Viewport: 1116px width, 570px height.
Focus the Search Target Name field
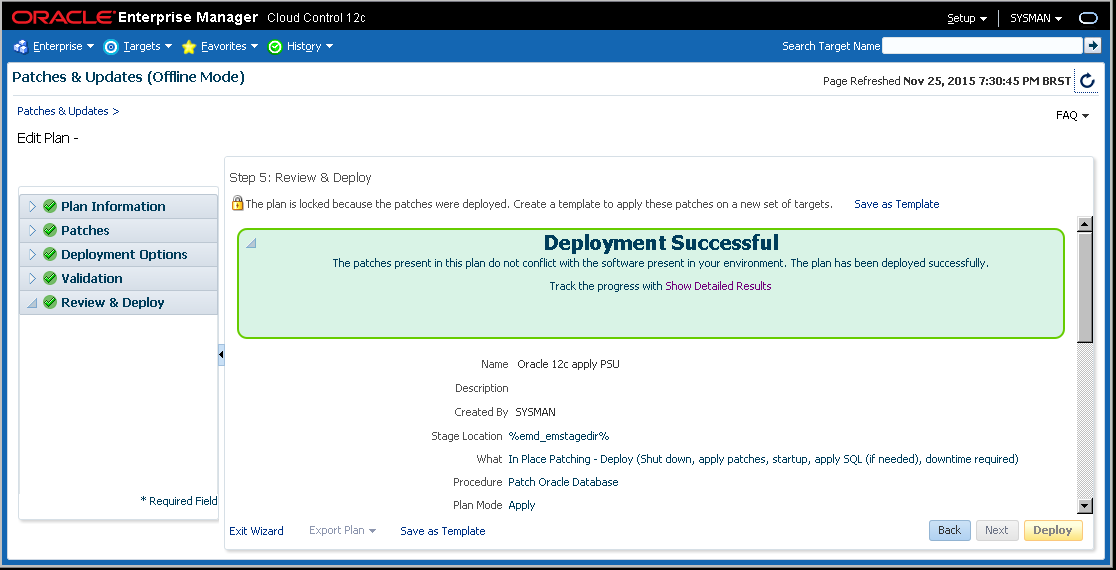(x=981, y=46)
